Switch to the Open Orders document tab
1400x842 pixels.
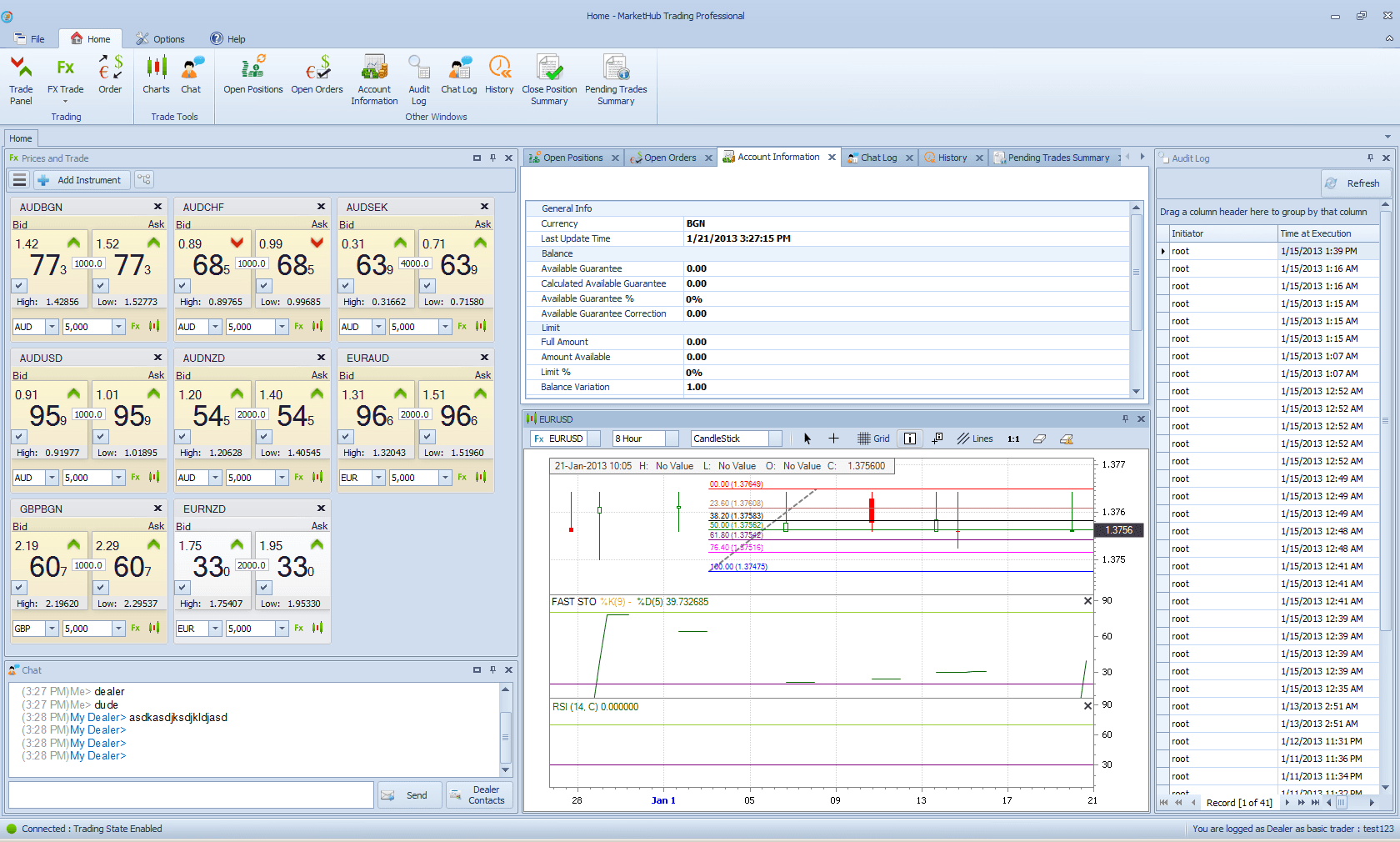(669, 158)
